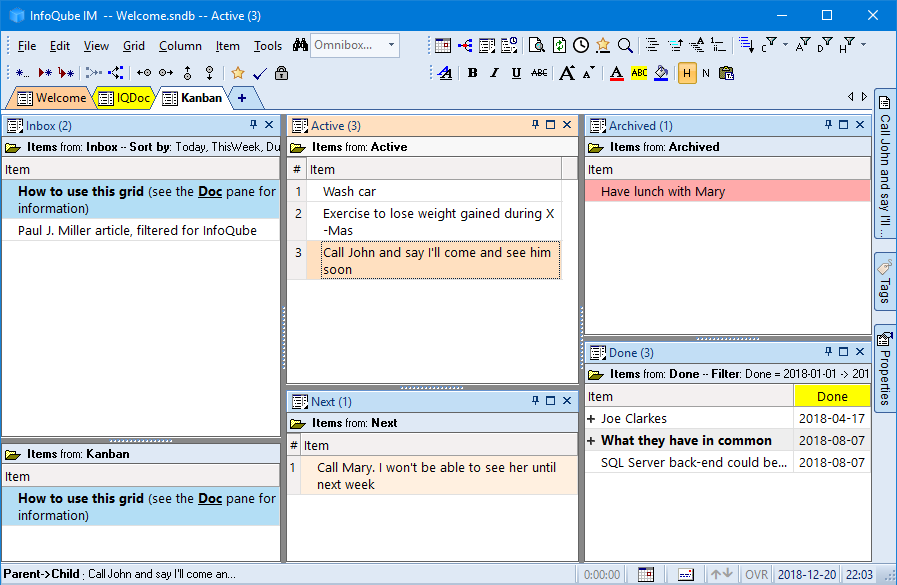The width and height of the screenshot is (897, 585).
Task: Select the Wash car item
Action: tap(349, 191)
